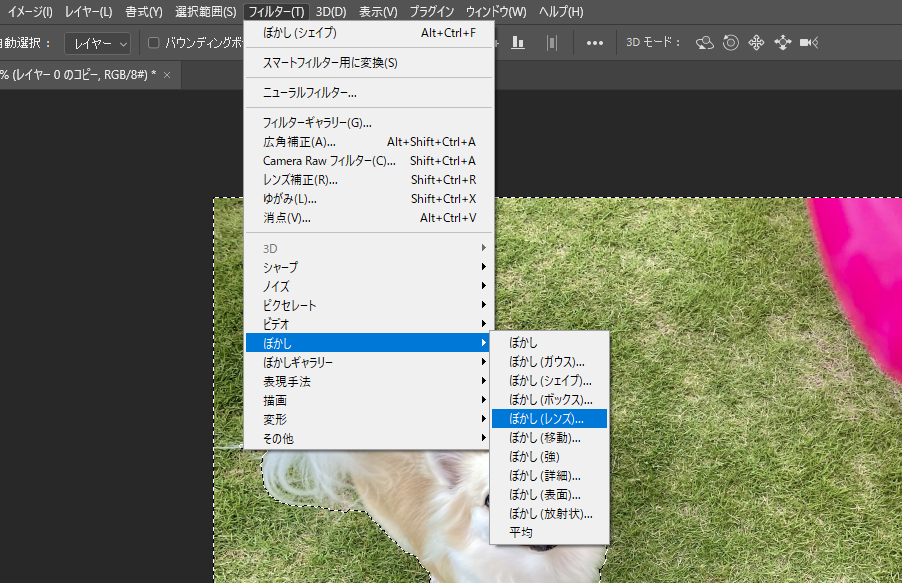Image resolution: width=902 pixels, height=583 pixels.
Task: Select the 3D pan (drag) icon
Action: 756,43
